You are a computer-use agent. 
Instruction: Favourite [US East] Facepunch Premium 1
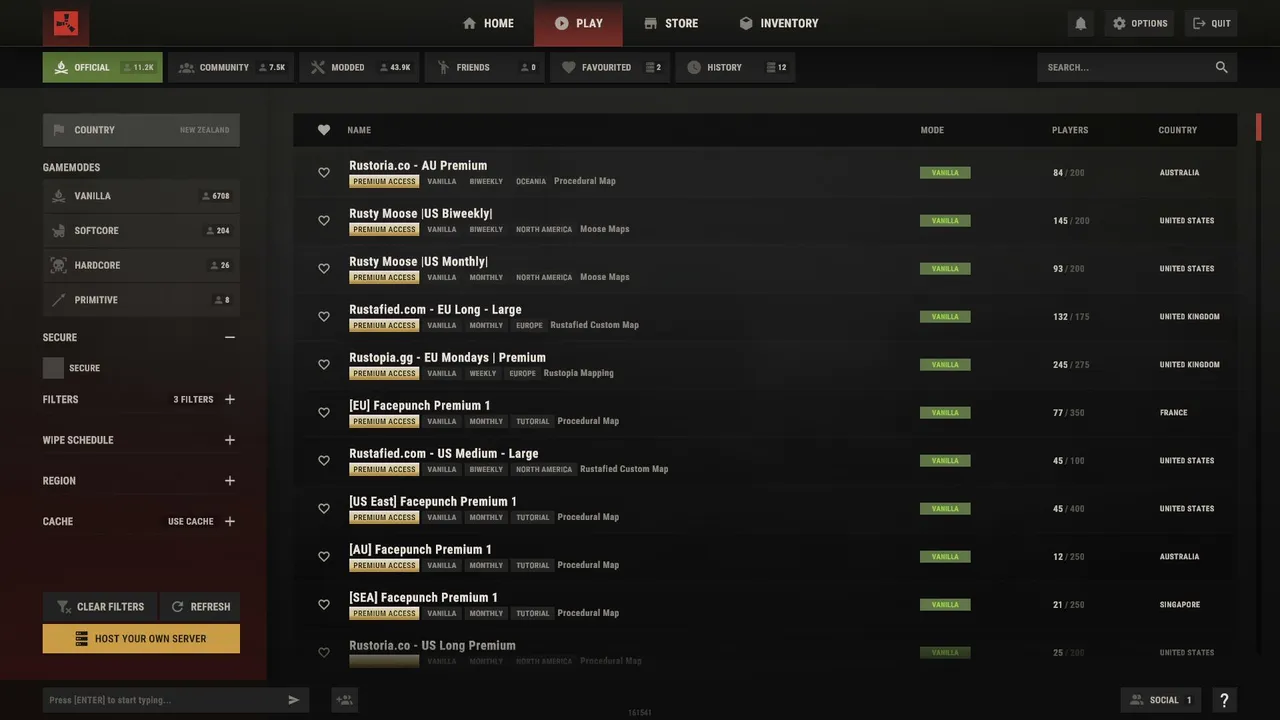pyautogui.click(x=324, y=509)
